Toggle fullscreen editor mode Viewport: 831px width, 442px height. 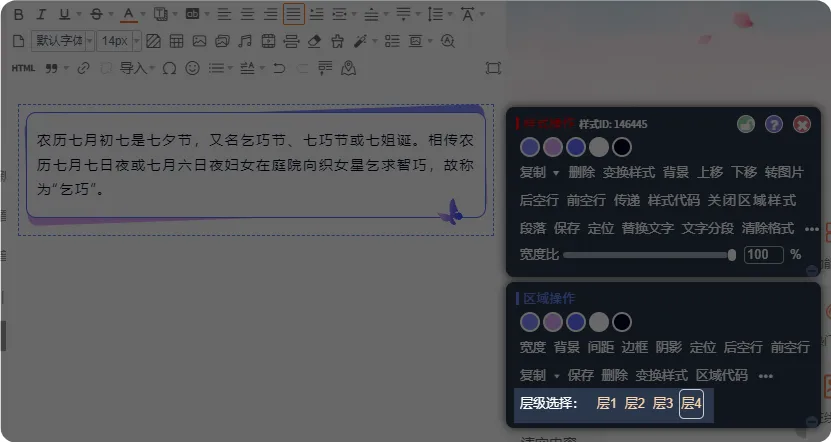(493, 68)
